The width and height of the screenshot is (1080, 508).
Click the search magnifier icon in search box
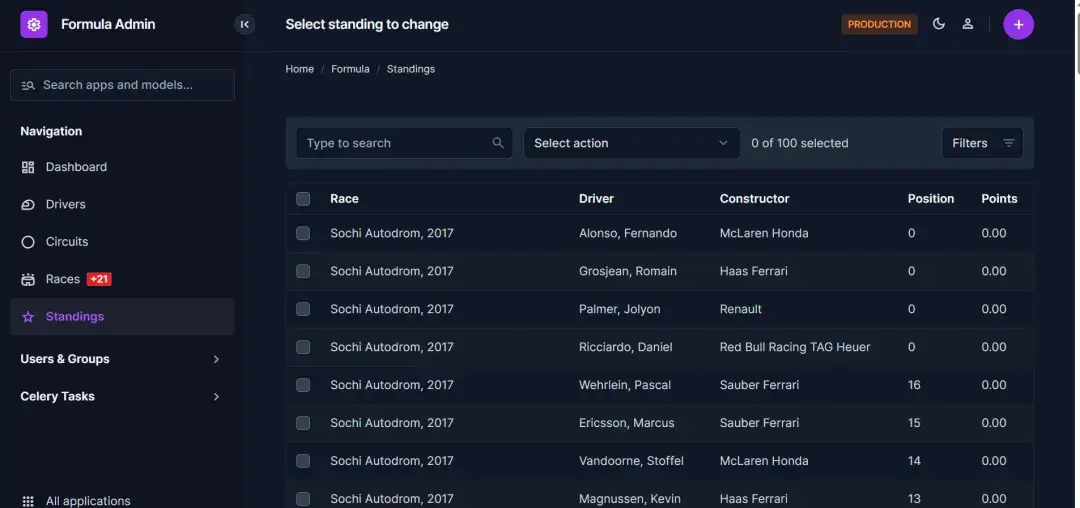(498, 143)
